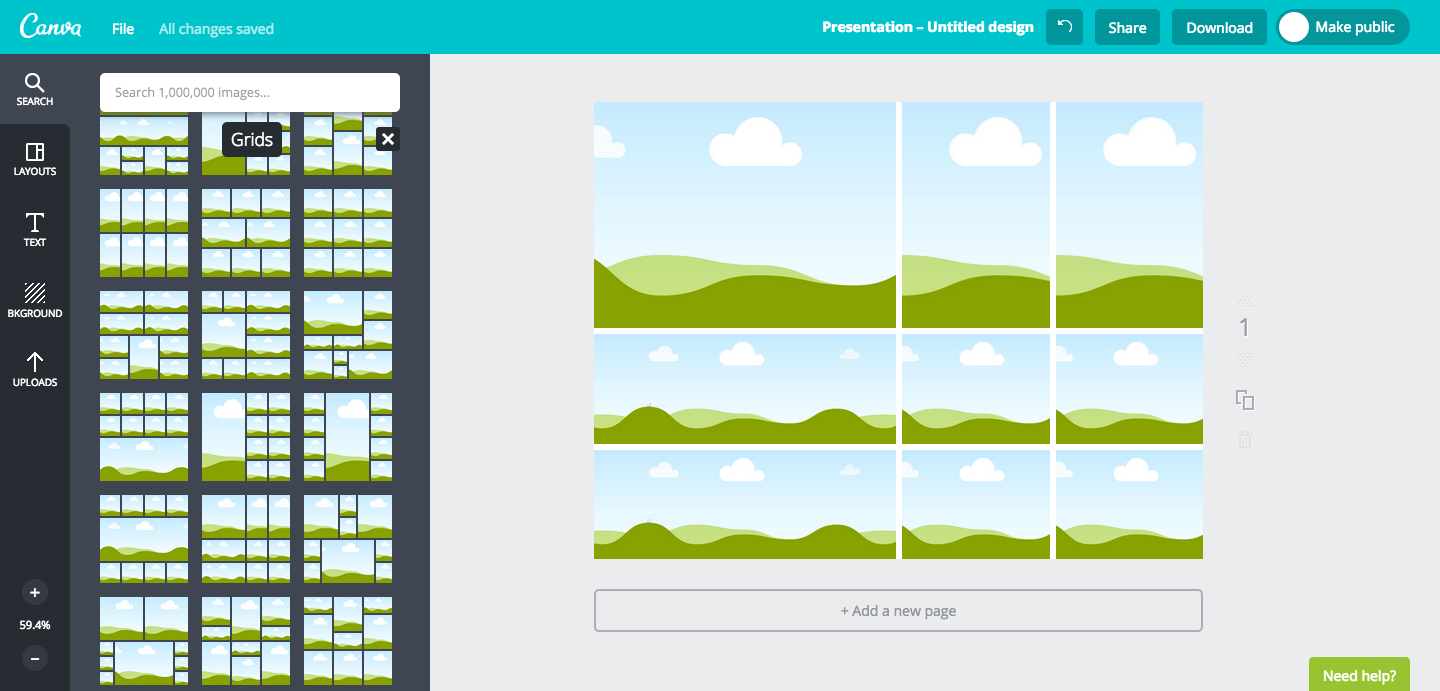The image size is (1440, 691).
Task: Move page up with the up arrow
Action: click(x=1245, y=300)
